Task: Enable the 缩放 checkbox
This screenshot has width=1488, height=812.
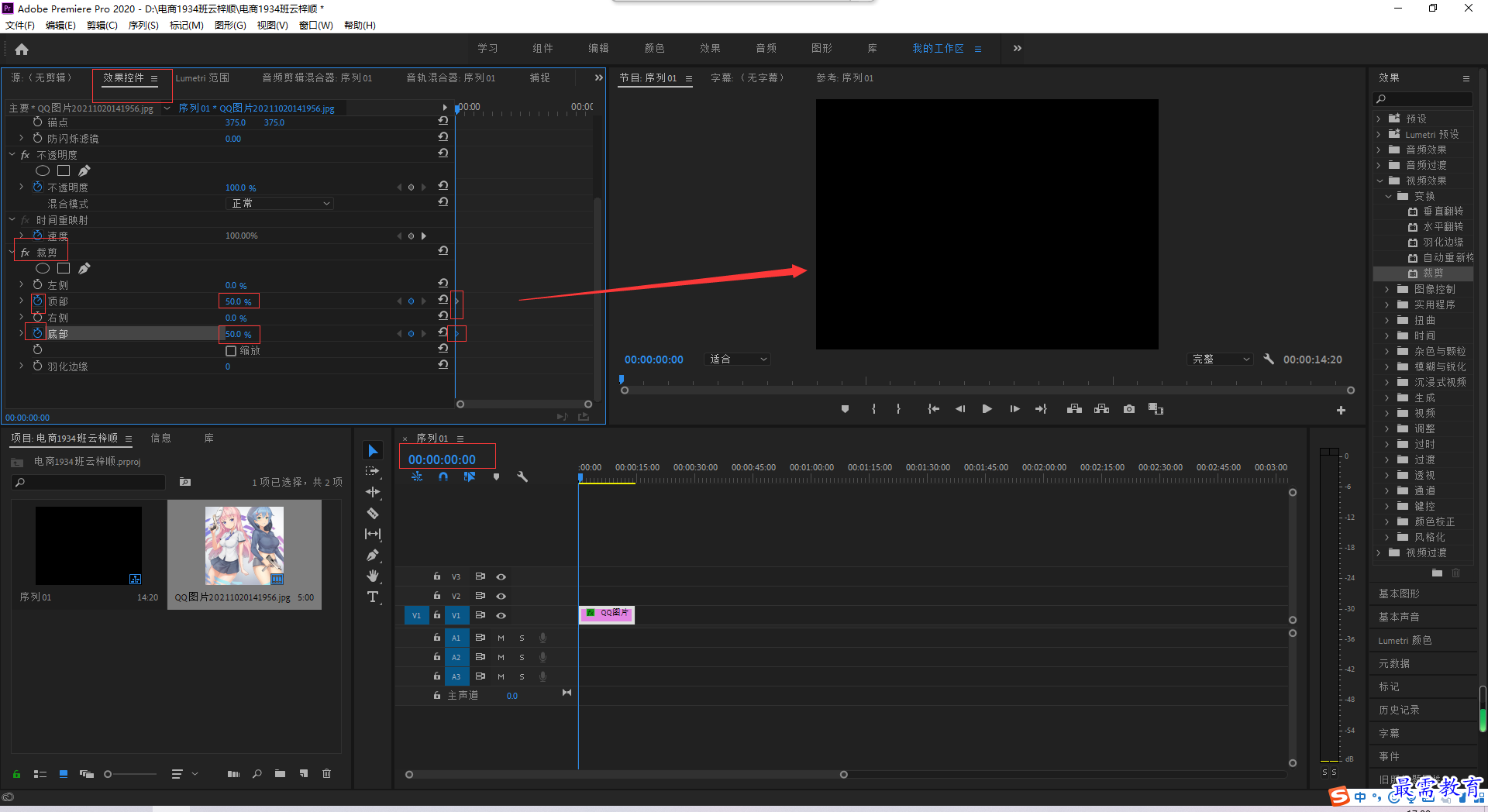Action: [x=231, y=351]
